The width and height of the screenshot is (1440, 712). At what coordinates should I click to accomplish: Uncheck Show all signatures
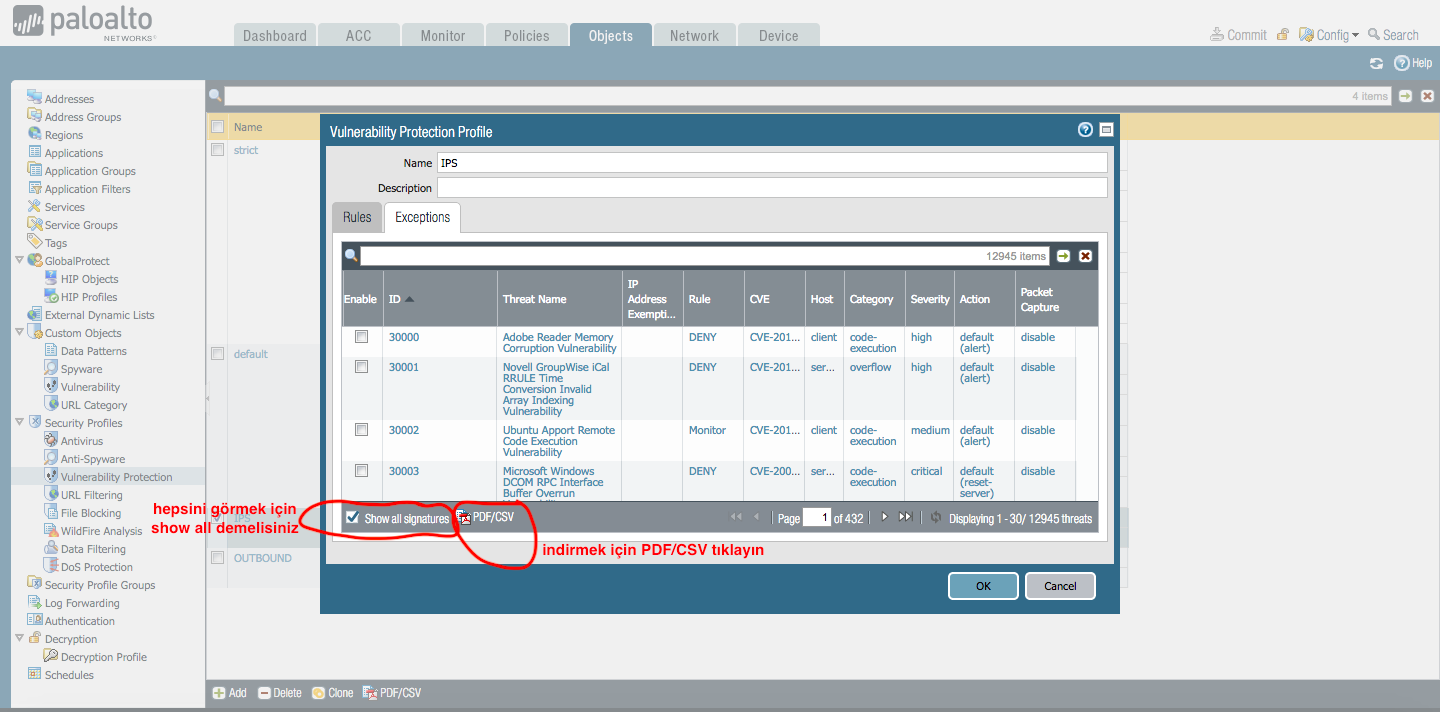click(x=352, y=518)
